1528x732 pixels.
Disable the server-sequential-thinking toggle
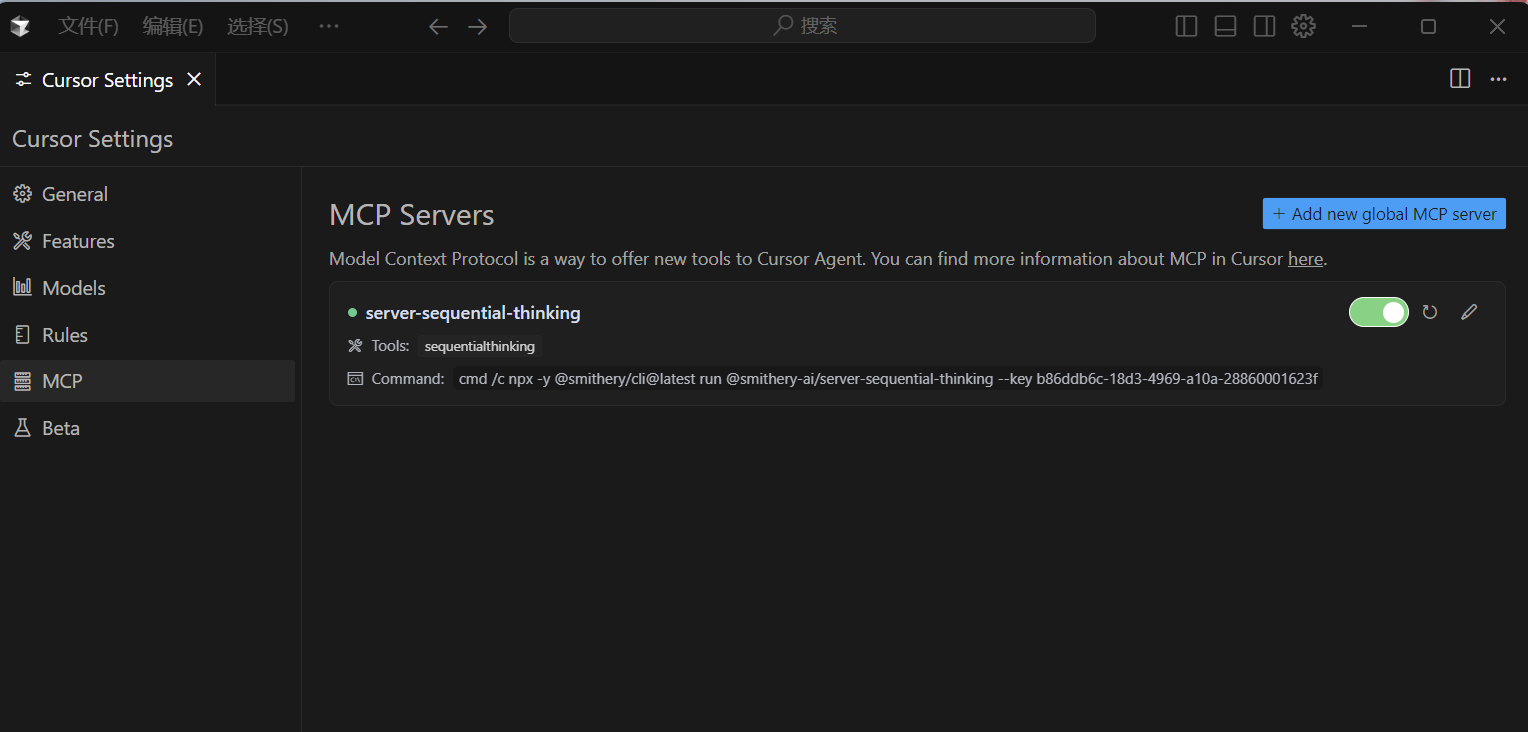(x=1378, y=312)
